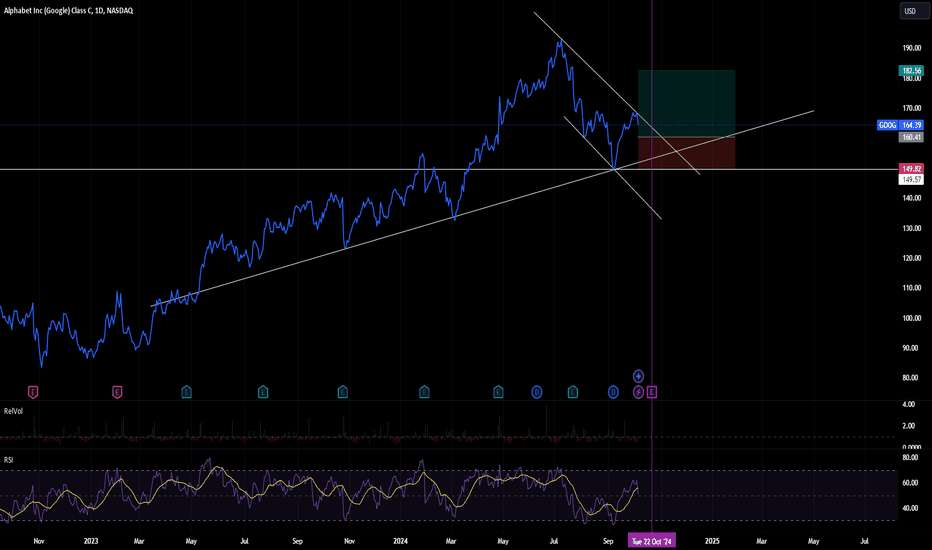Click the Tue 22 Oct '24 date label
The image size is (932, 550).
pyautogui.click(x=651, y=541)
